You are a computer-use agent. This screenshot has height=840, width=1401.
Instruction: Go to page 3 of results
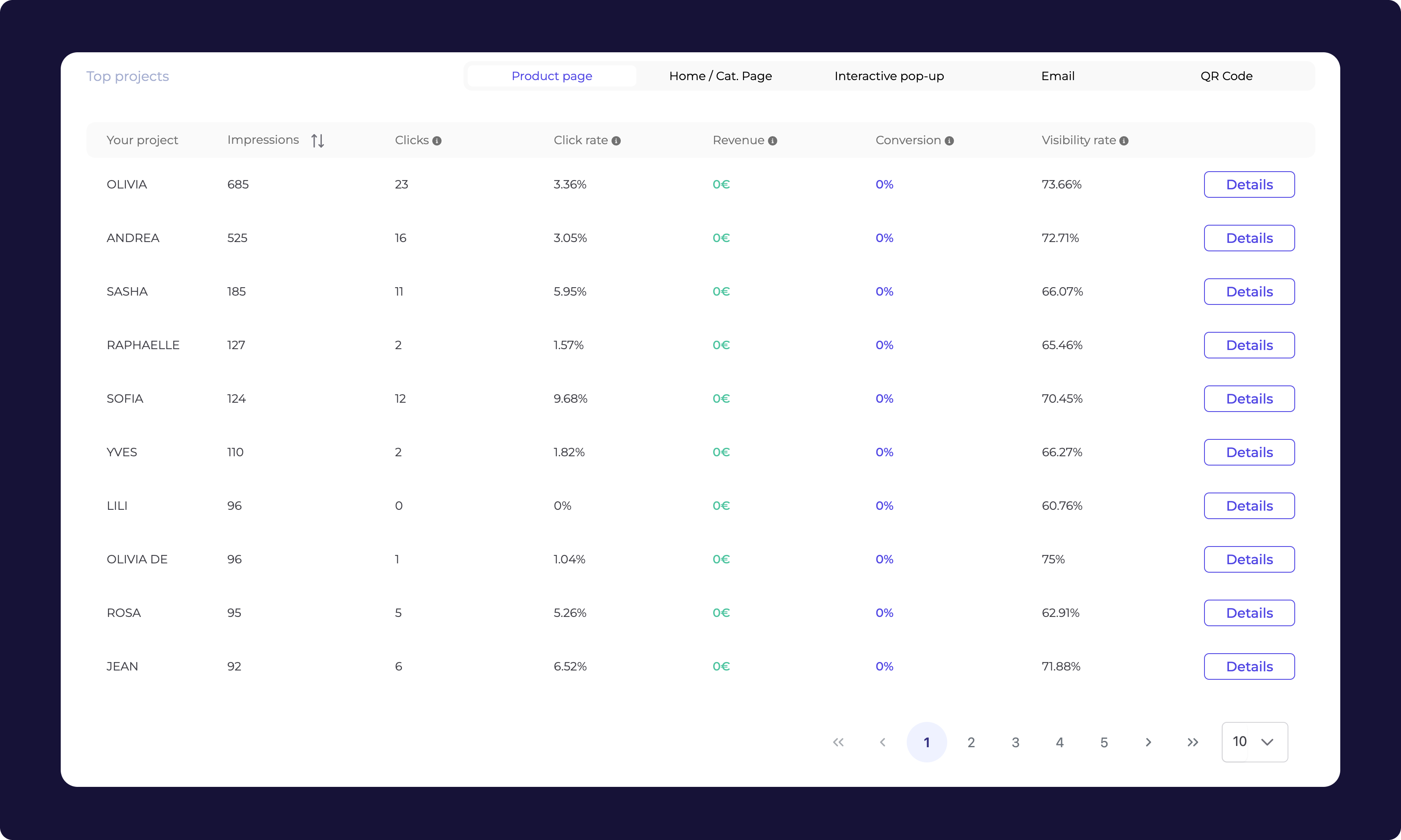(x=1016, y=742)
